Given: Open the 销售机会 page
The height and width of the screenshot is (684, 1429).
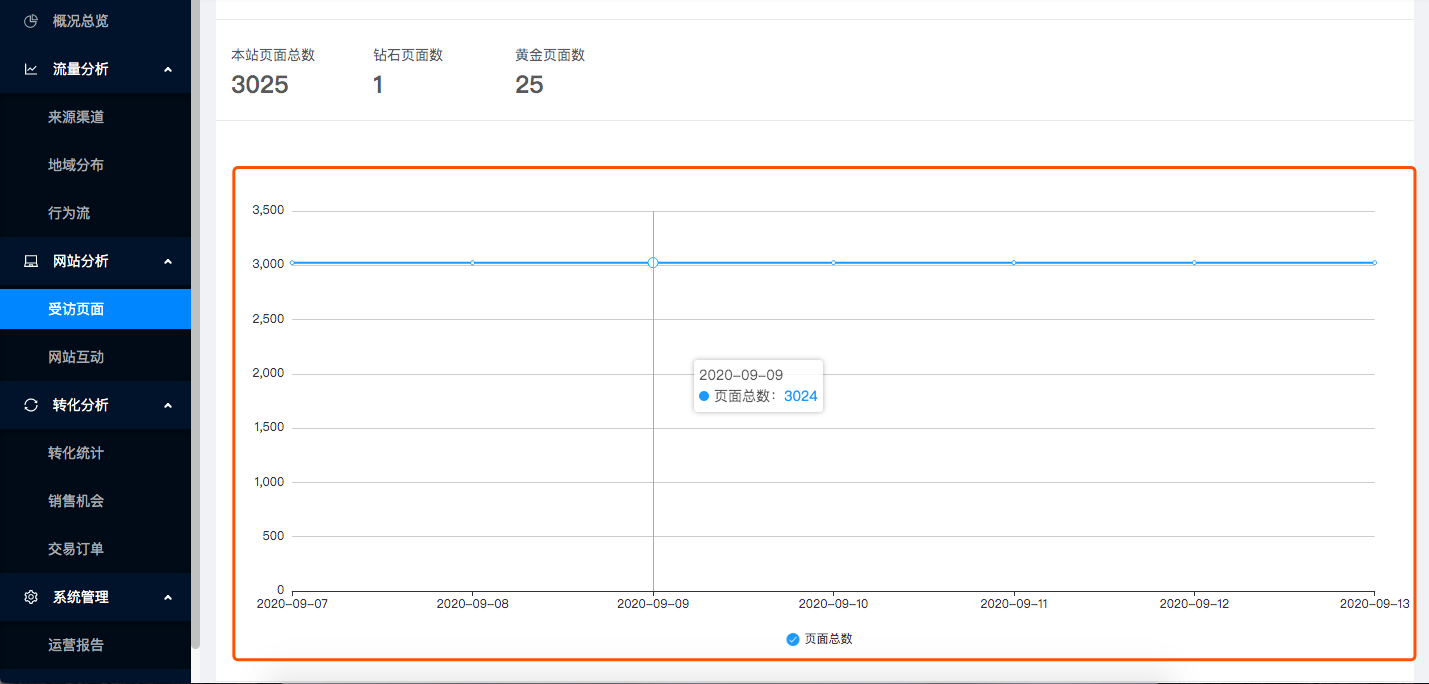Looking at the screenshot, I should tap(76, 501).
